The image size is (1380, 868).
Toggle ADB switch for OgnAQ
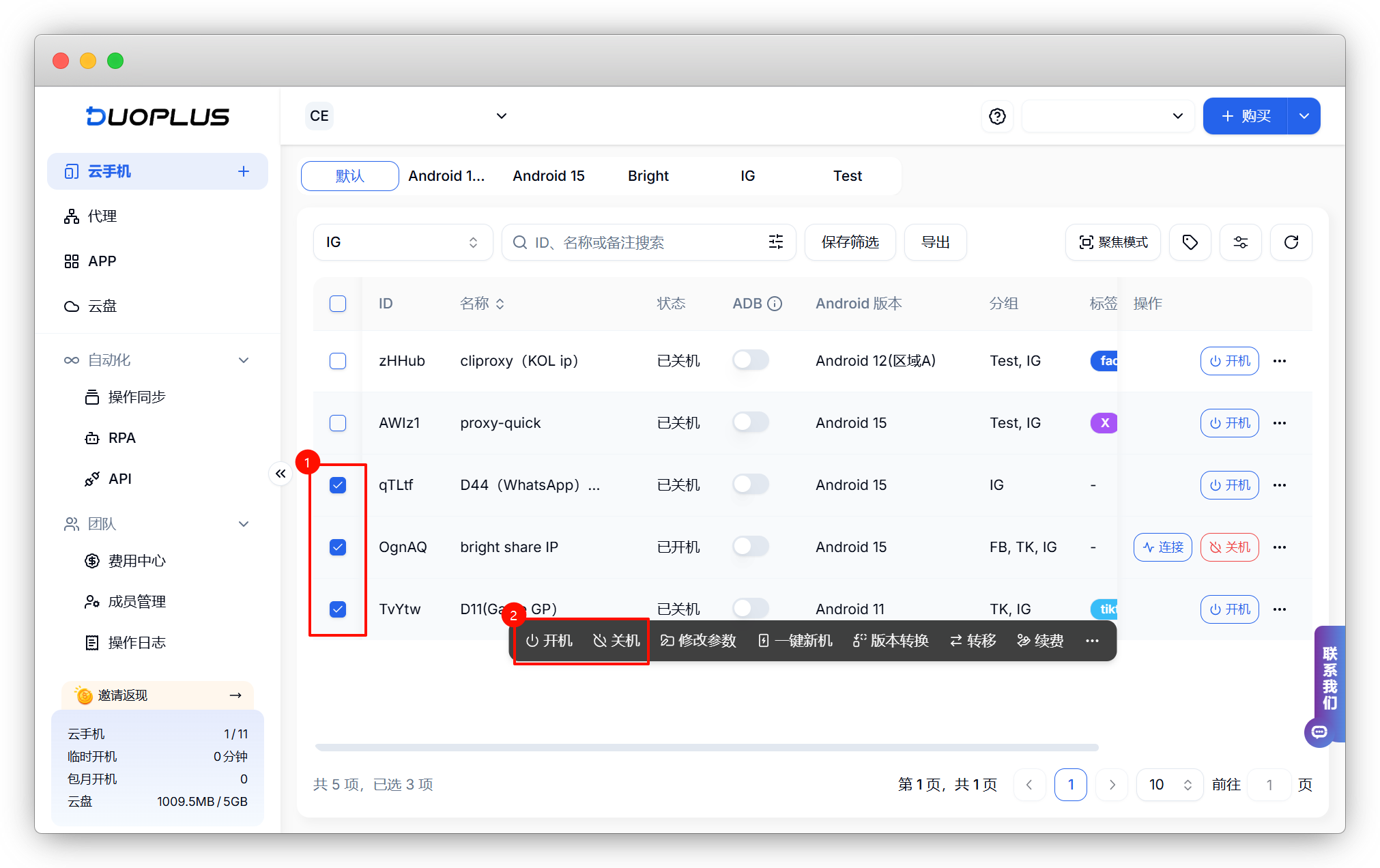750,547
